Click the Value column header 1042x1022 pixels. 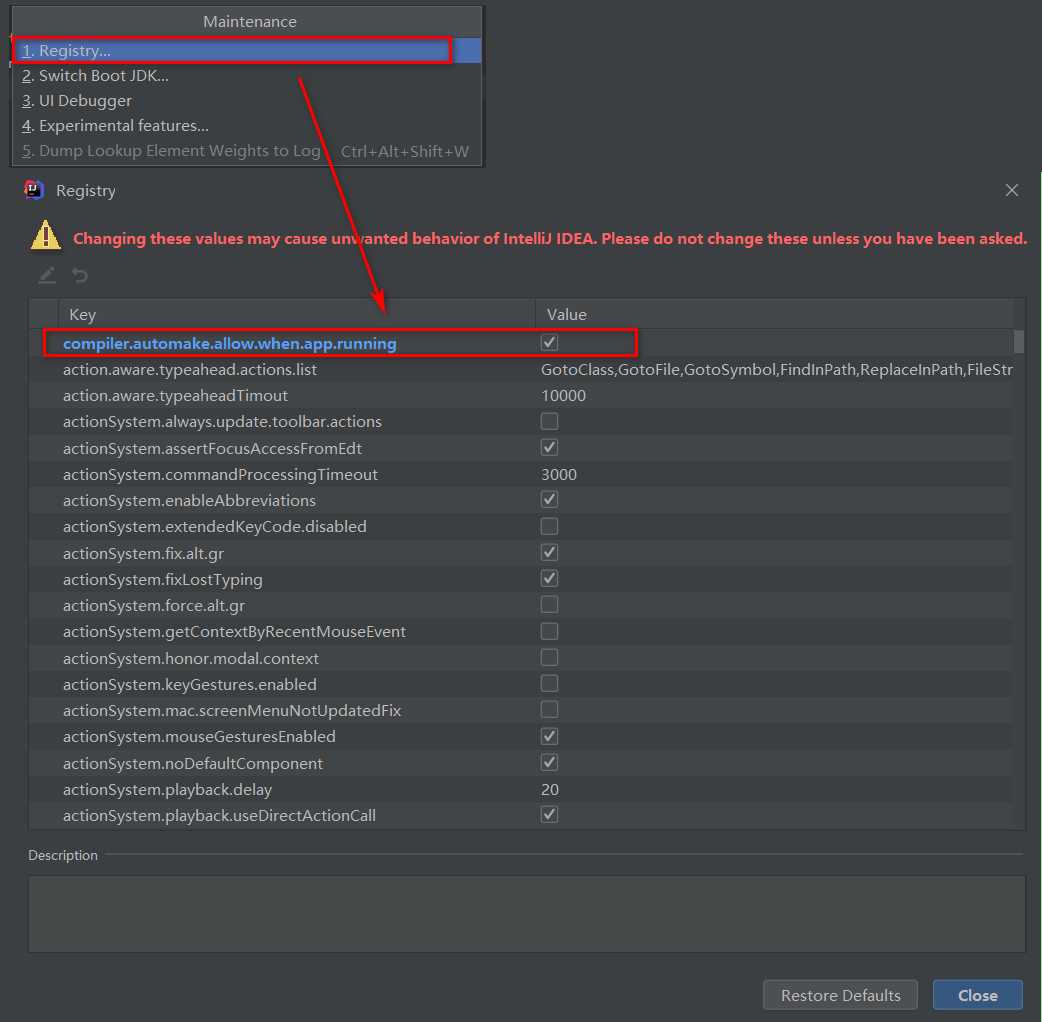774,314
